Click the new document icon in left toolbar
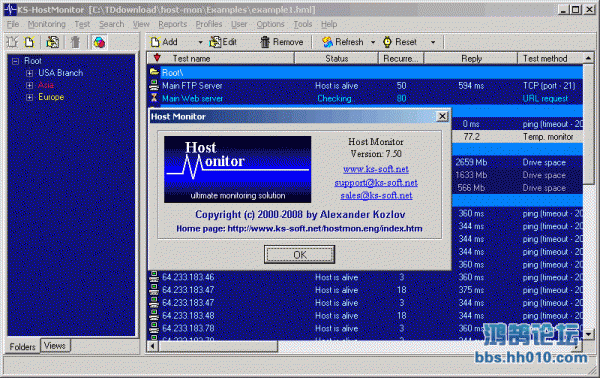 29,42
